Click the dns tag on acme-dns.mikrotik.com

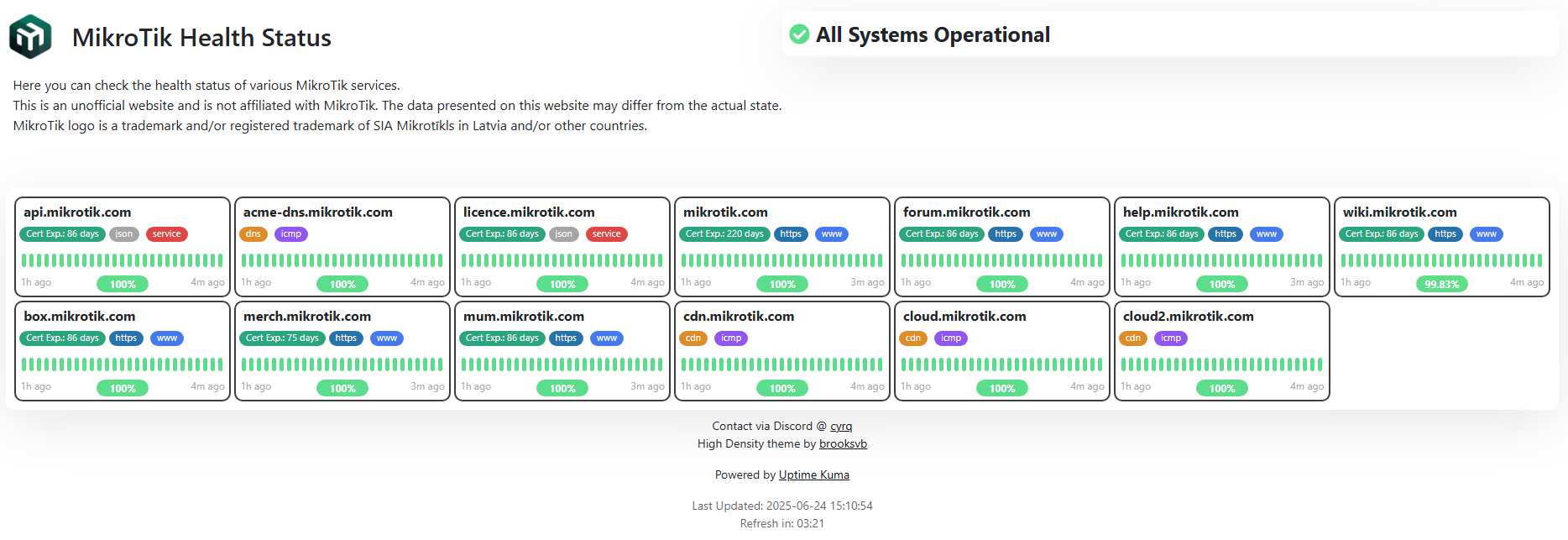253,234
